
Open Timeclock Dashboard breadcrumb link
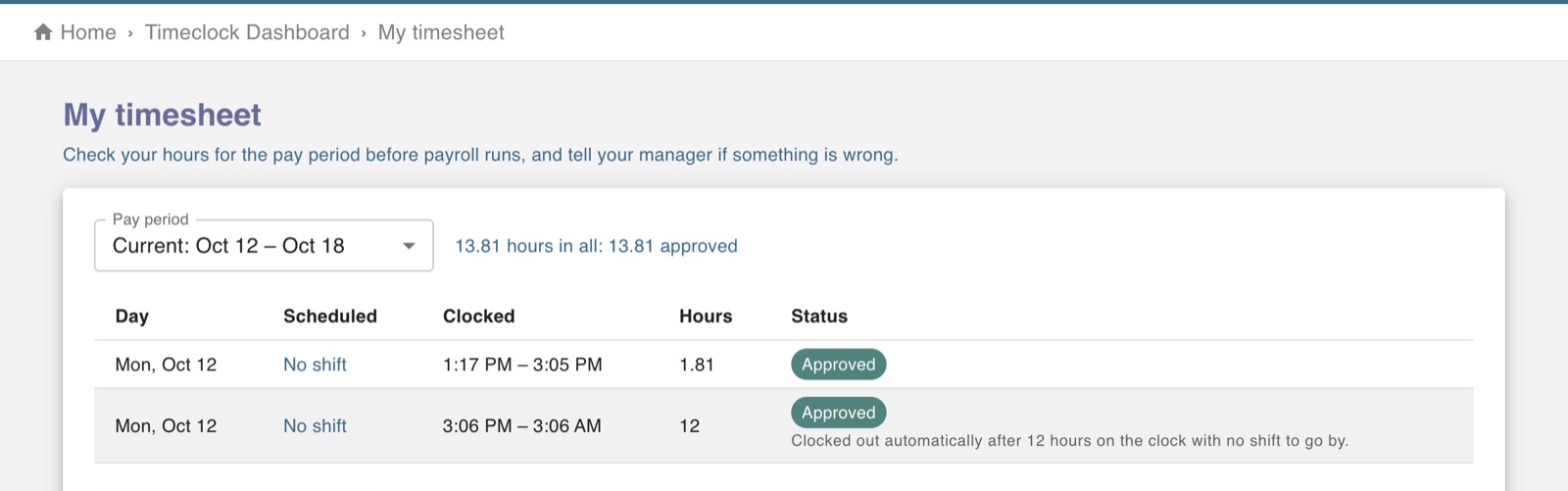[247, 32]
